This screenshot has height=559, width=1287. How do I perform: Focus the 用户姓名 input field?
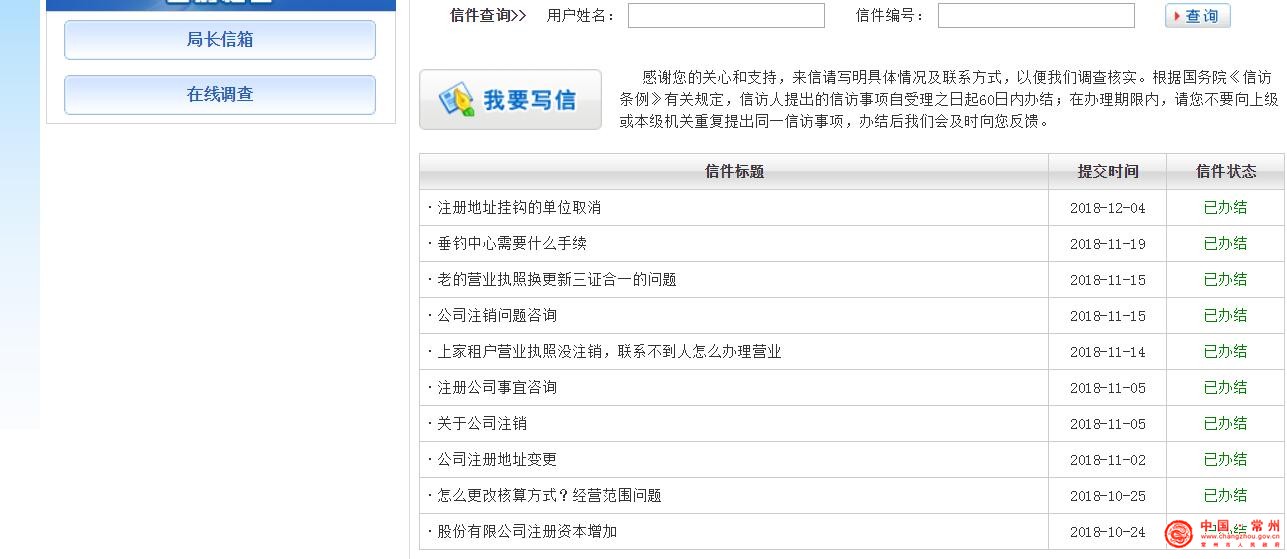click(x=726, y=16)
